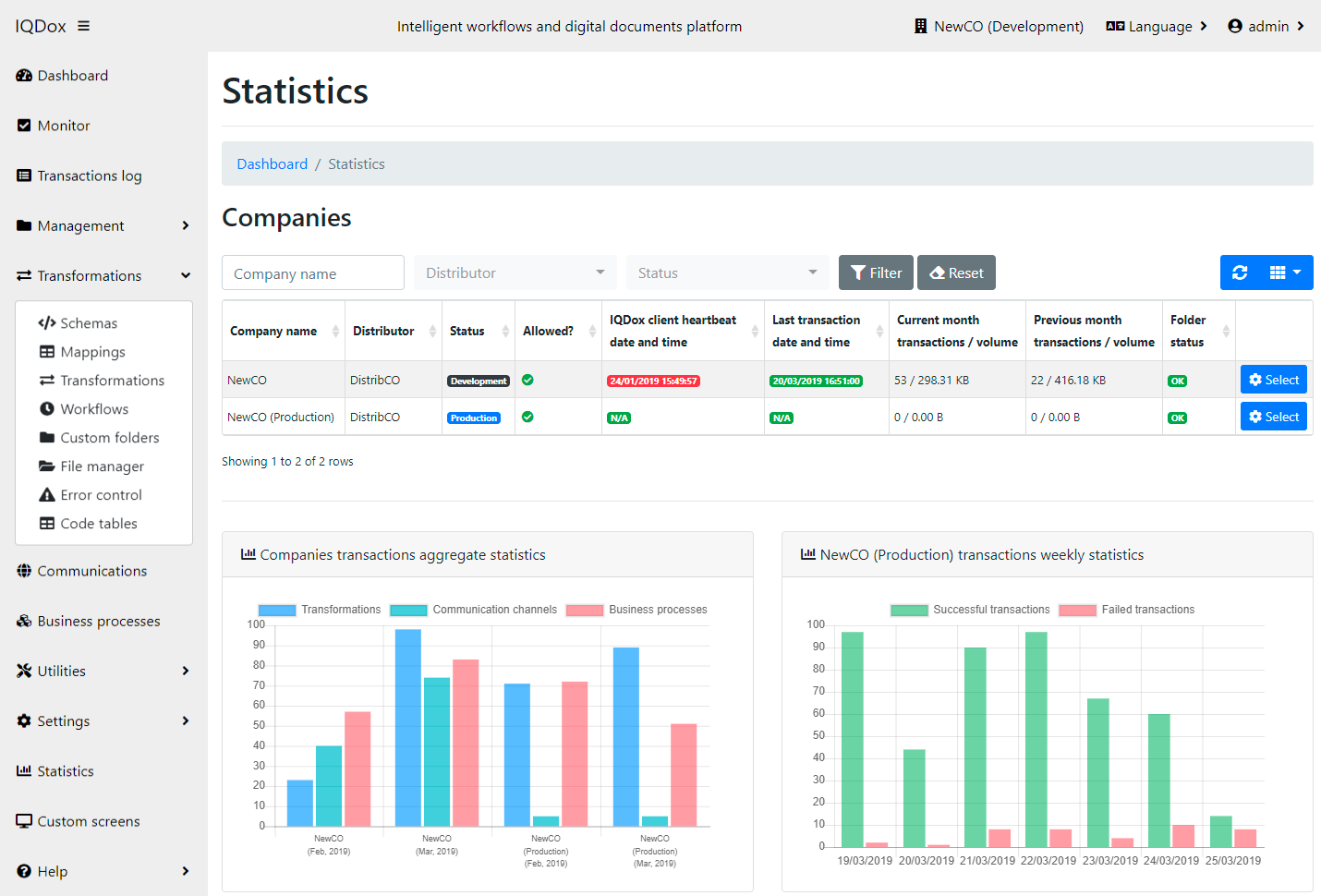The height and width of the screenshot is (896, 1321).
Task: Toggle Failed transactions legend in weekly chart
Action: click(x=1127, y=610)
